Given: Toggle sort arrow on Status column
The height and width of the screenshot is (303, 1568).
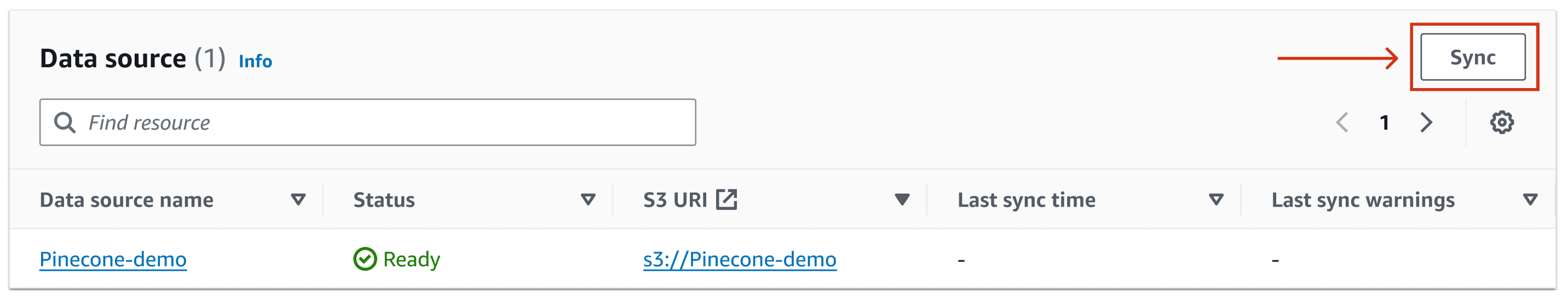Looking at the screenshot, I should pyautogui.click(x=588, y=200).
